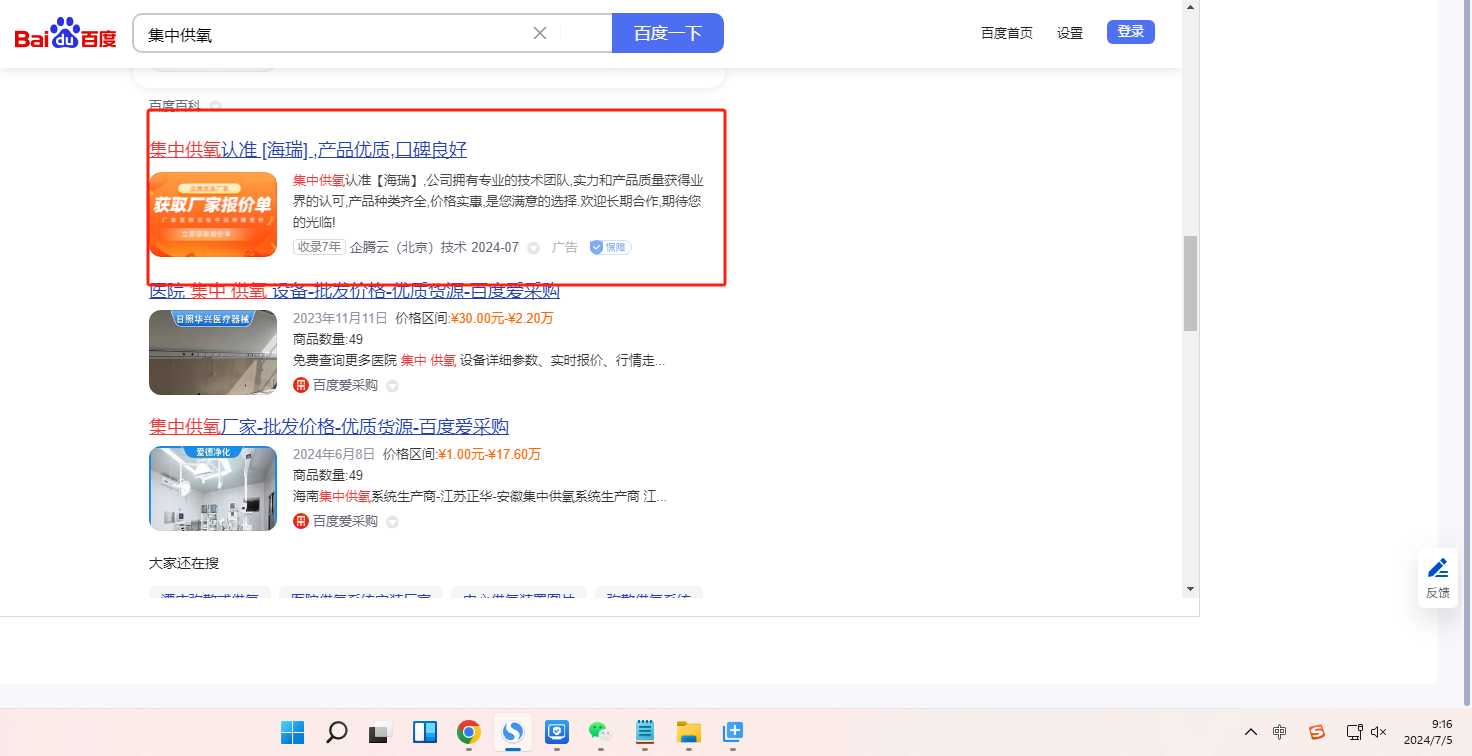Expand dropdown arrow next to 企腾云 advertiser
Viewport: 1472px width, 756px height.
pyautogui.click(x=533, y=248)
